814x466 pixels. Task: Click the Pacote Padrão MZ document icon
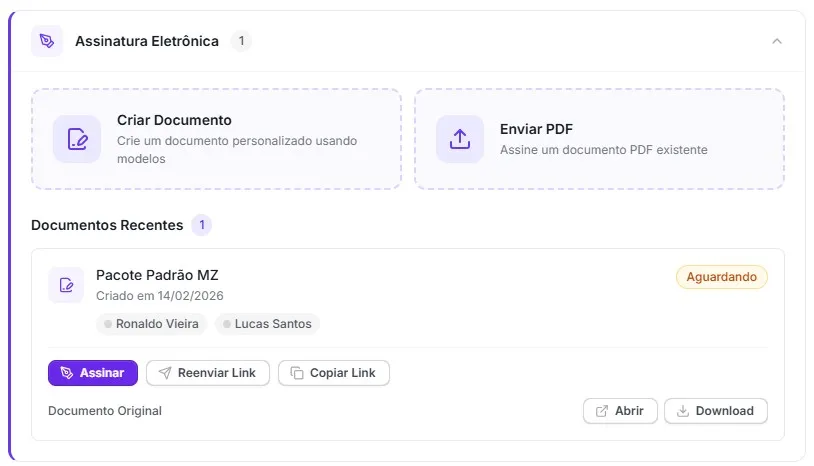pyautogui.click(x=66, y=285)
